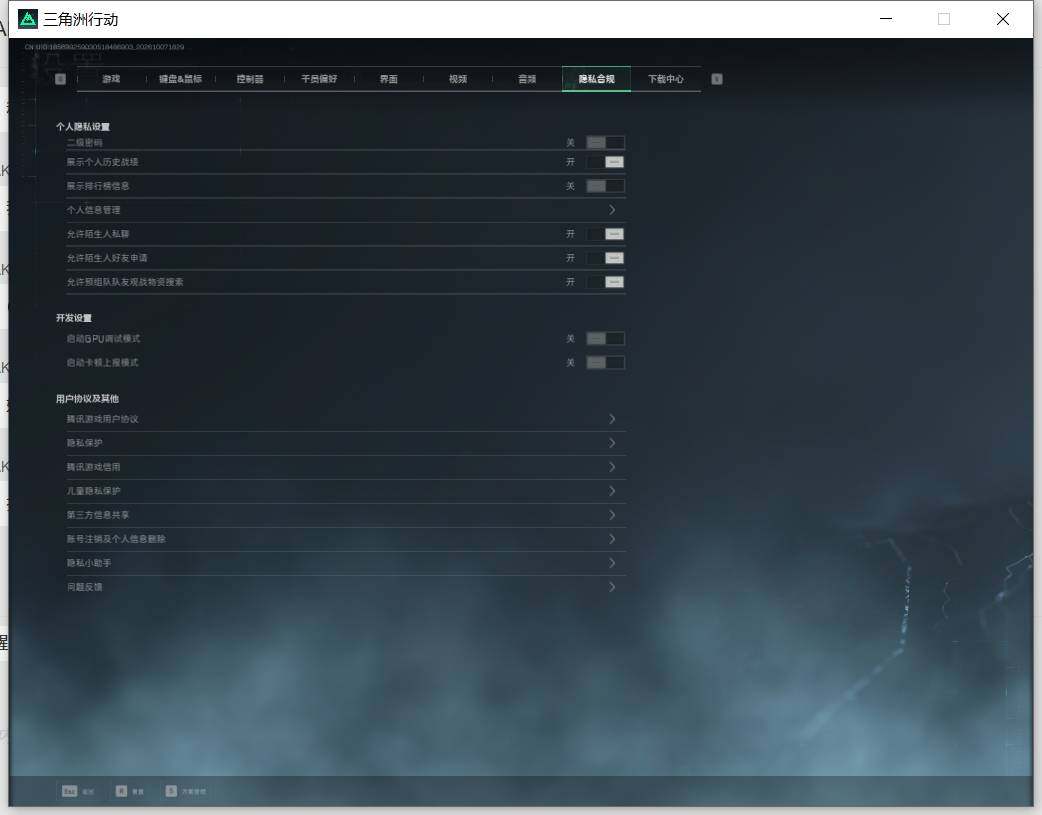
Task: Open the 问题反馈 entry
Action: click(346, 587)
